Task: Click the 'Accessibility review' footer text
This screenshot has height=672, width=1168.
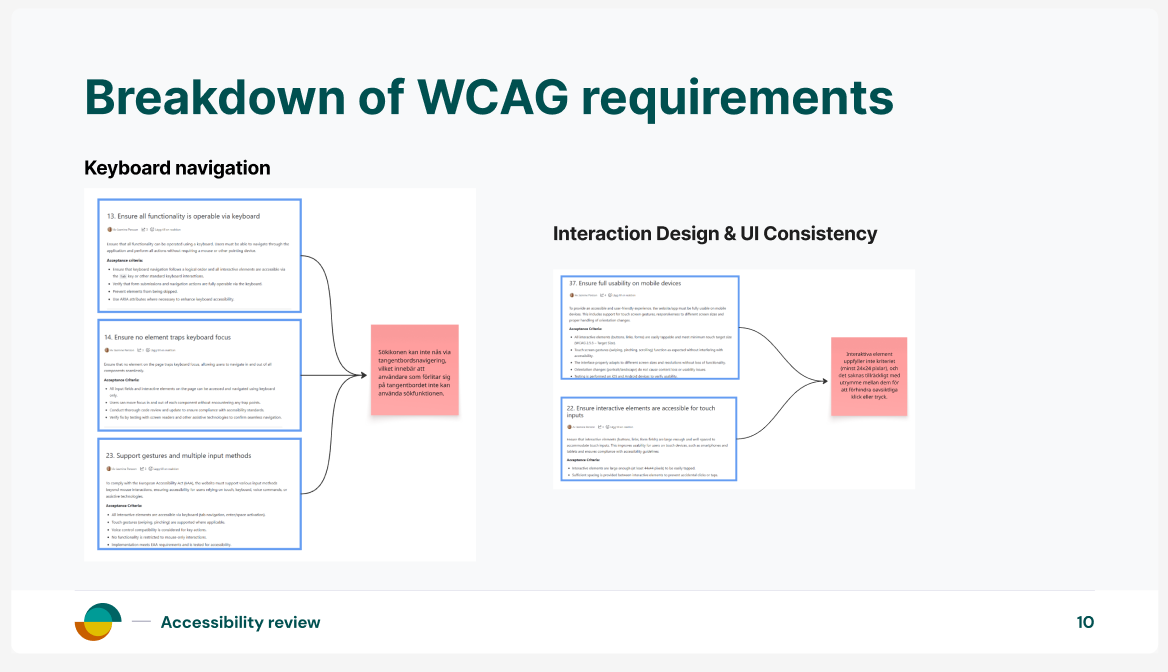Action: 240,623
